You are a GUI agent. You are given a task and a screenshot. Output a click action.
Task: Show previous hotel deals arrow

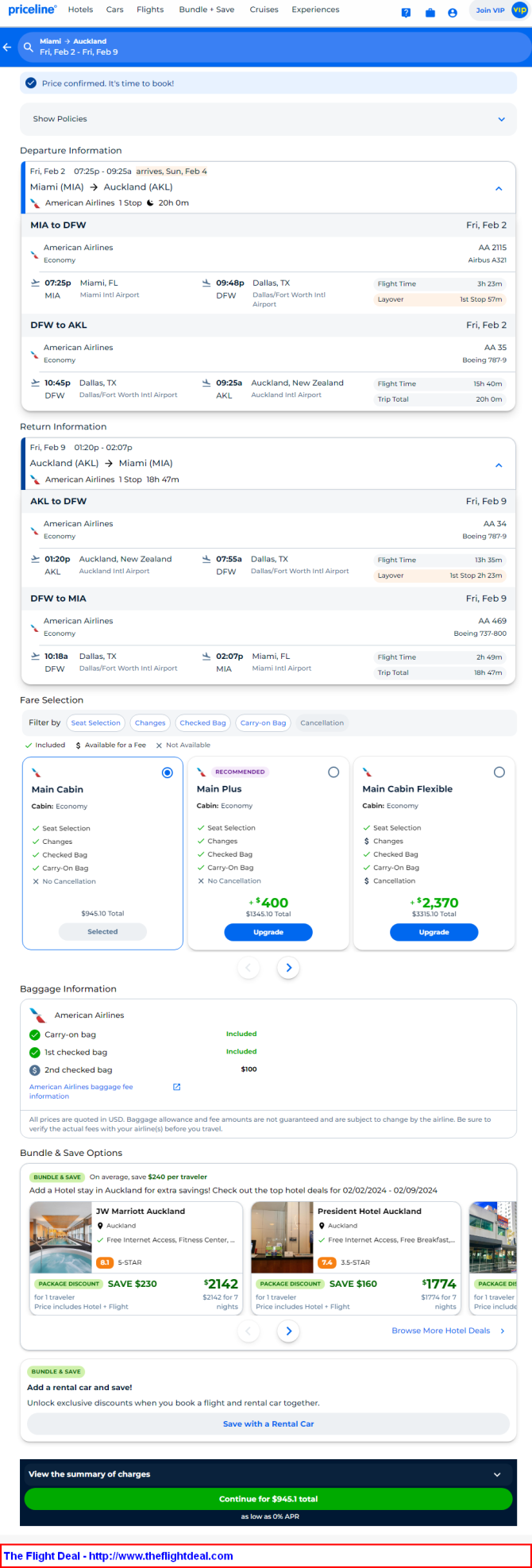pyautogui.click(x=249, y=1331)
